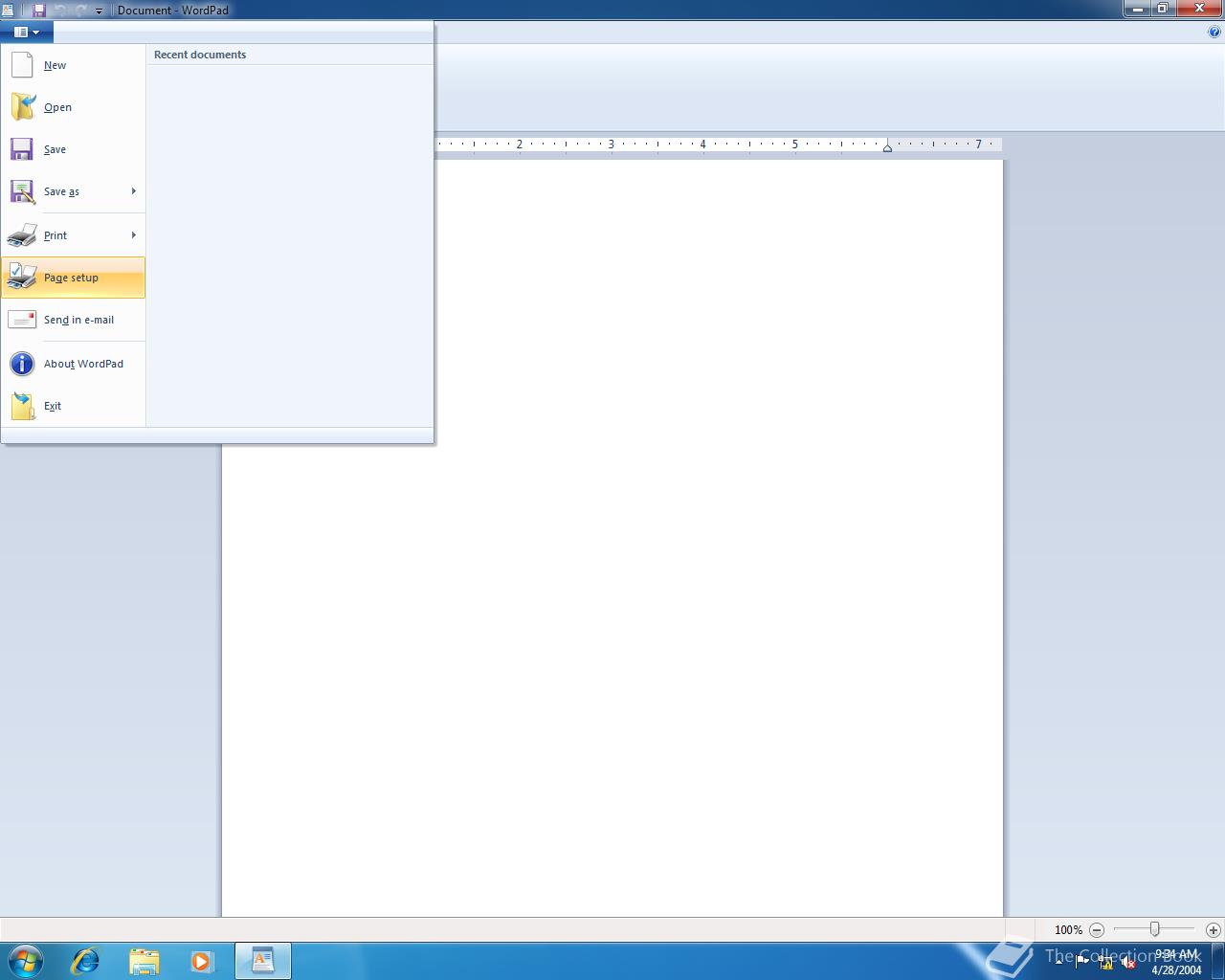This screenshot has height=980, width=1225.
Task: Click the 100% zoom level text
Action: click(x=1068, y=929)
